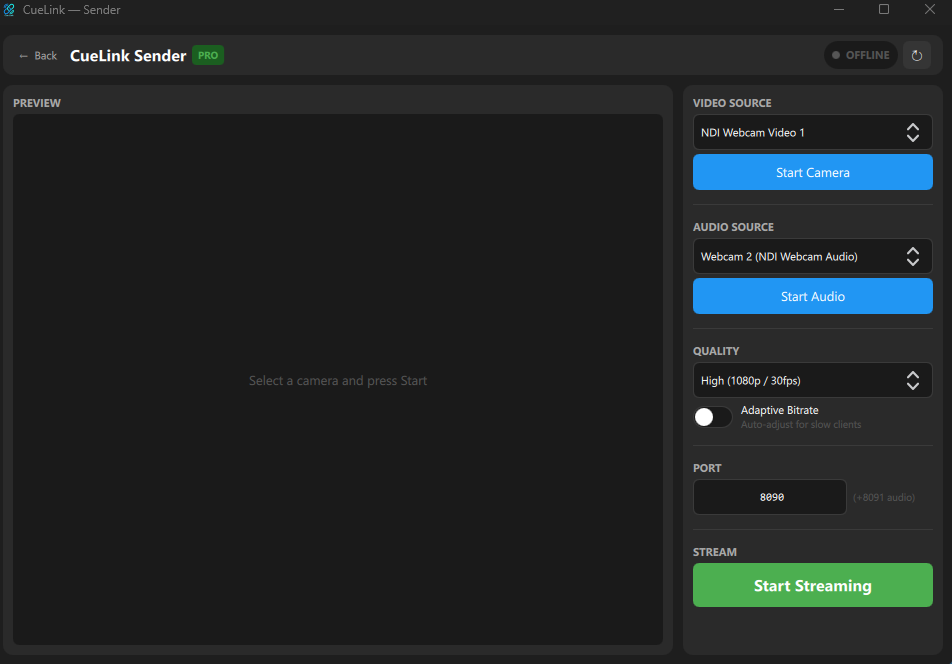Click the OFFLINE status indicator
This screenshot has height=664, width=952.
(860, 55)
